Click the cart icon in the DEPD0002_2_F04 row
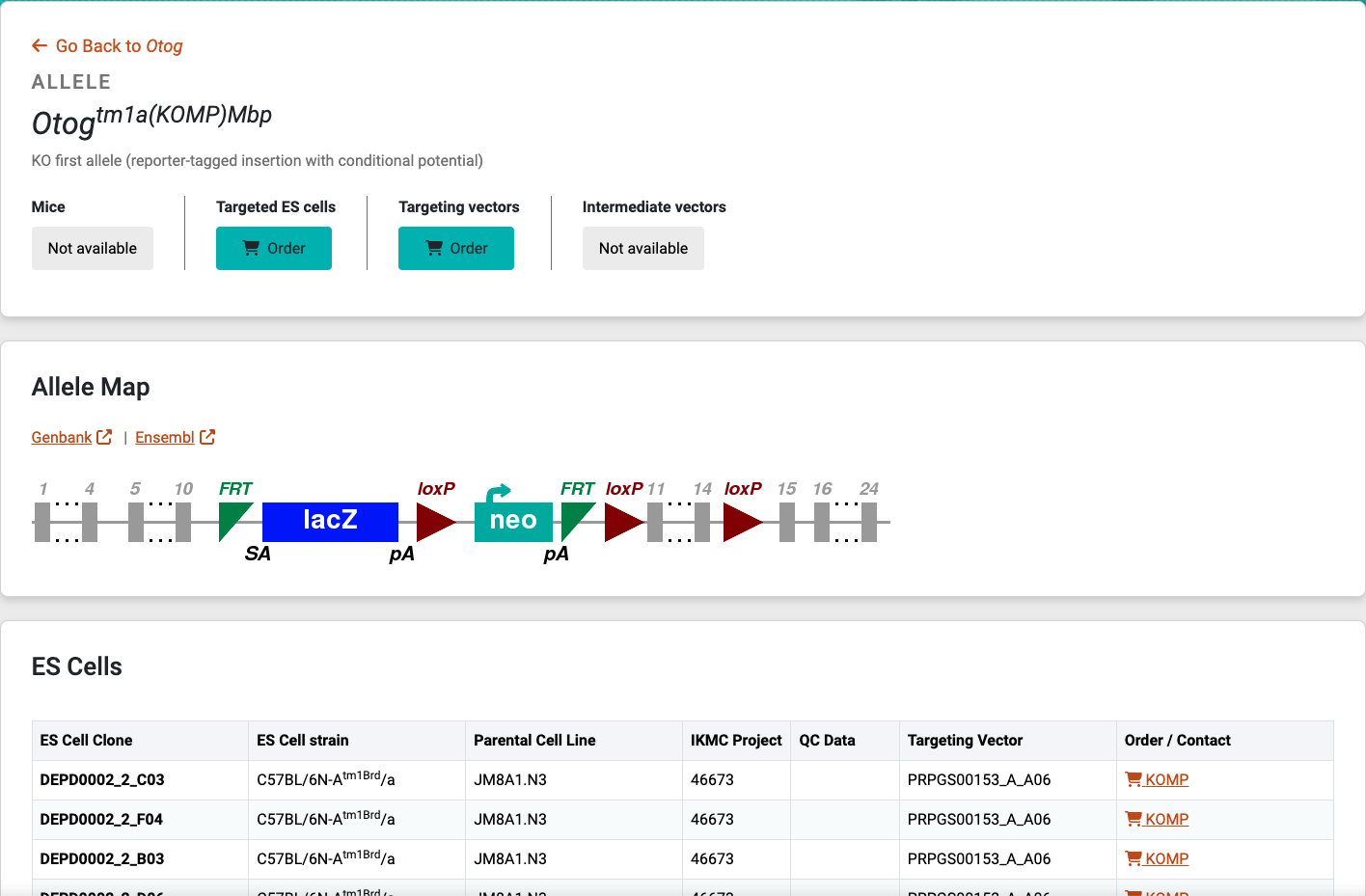Viewport: 1366px width, 896px height. (x=1134, y=819)
